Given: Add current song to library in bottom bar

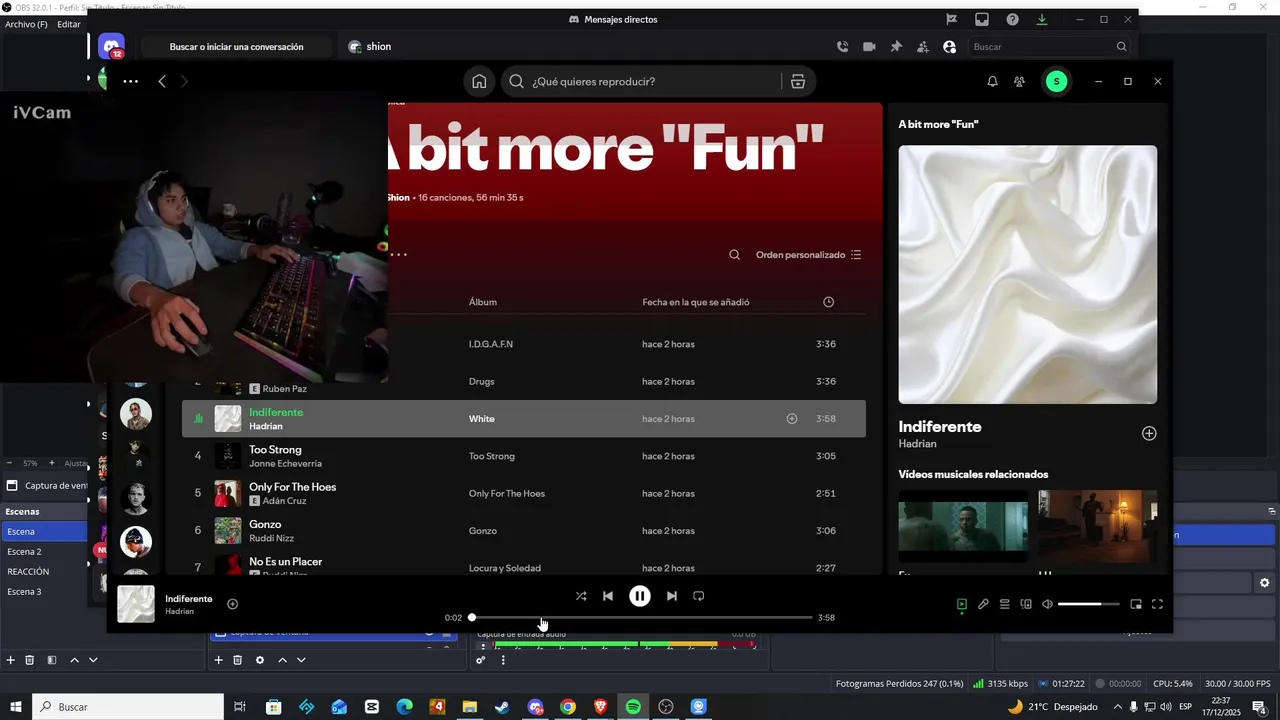Looking at the screenshot, I should click(233, 604).
